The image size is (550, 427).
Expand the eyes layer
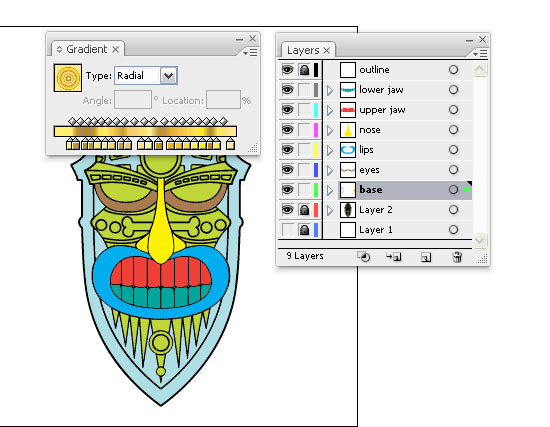(x=330, y=170)
